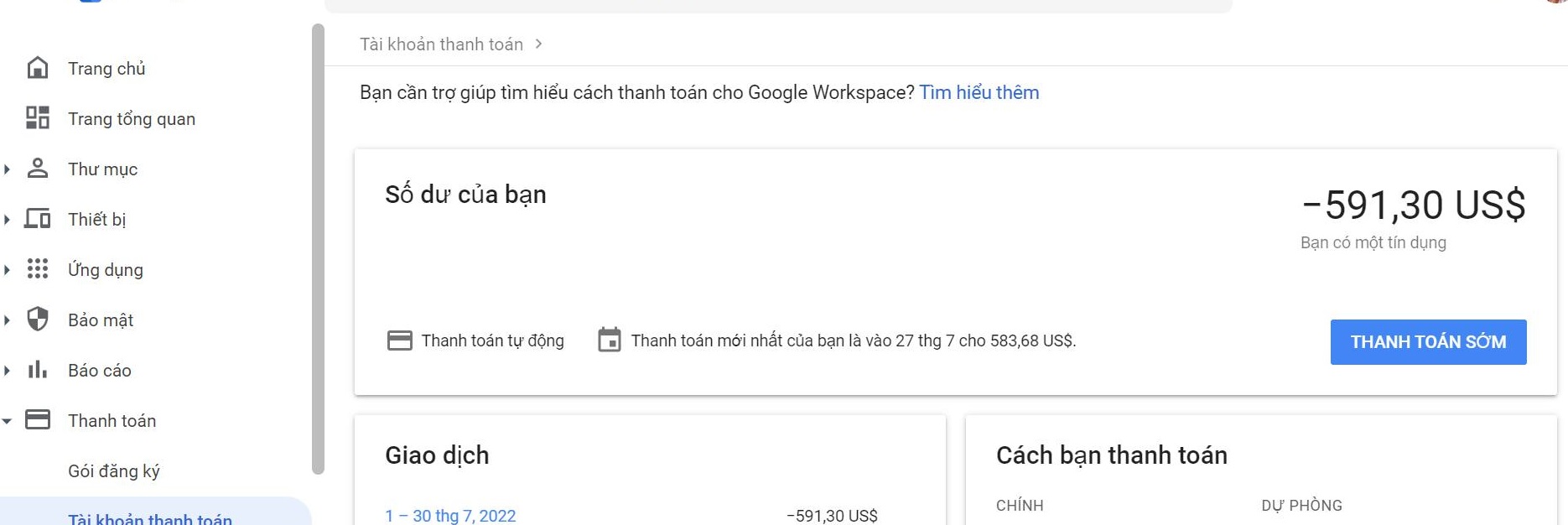Select Thư mục label in sidebar
1568x525 pixels.
click(x=102, y=169)
